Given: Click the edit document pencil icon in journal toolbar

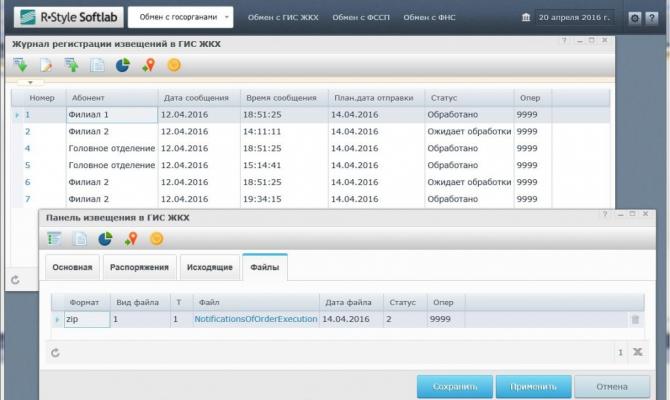Looking at the screenshot, I should coord(46,65).
